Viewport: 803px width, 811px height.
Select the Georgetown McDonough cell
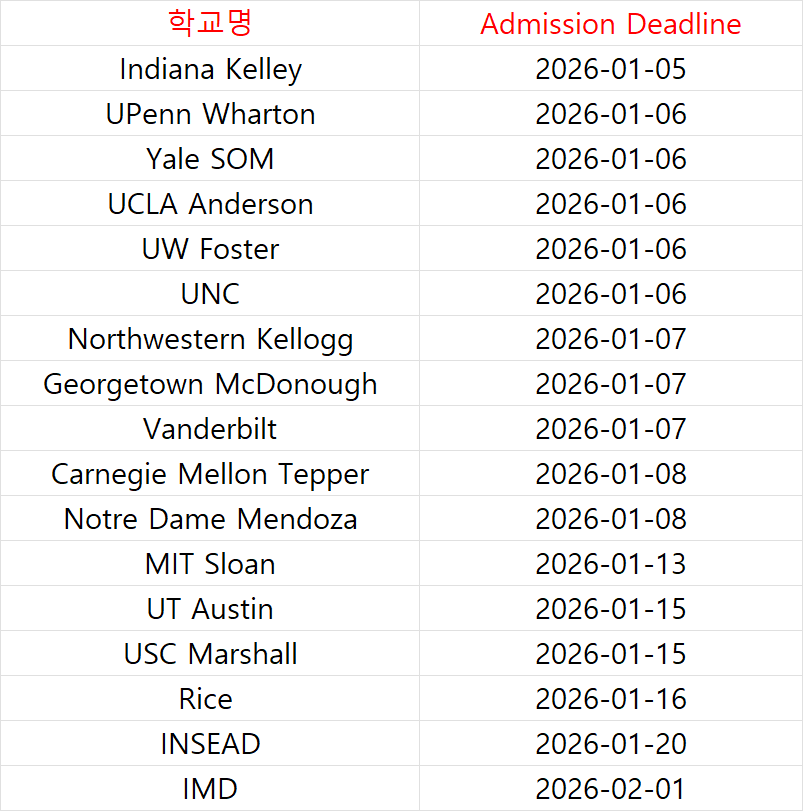point(210,383)
